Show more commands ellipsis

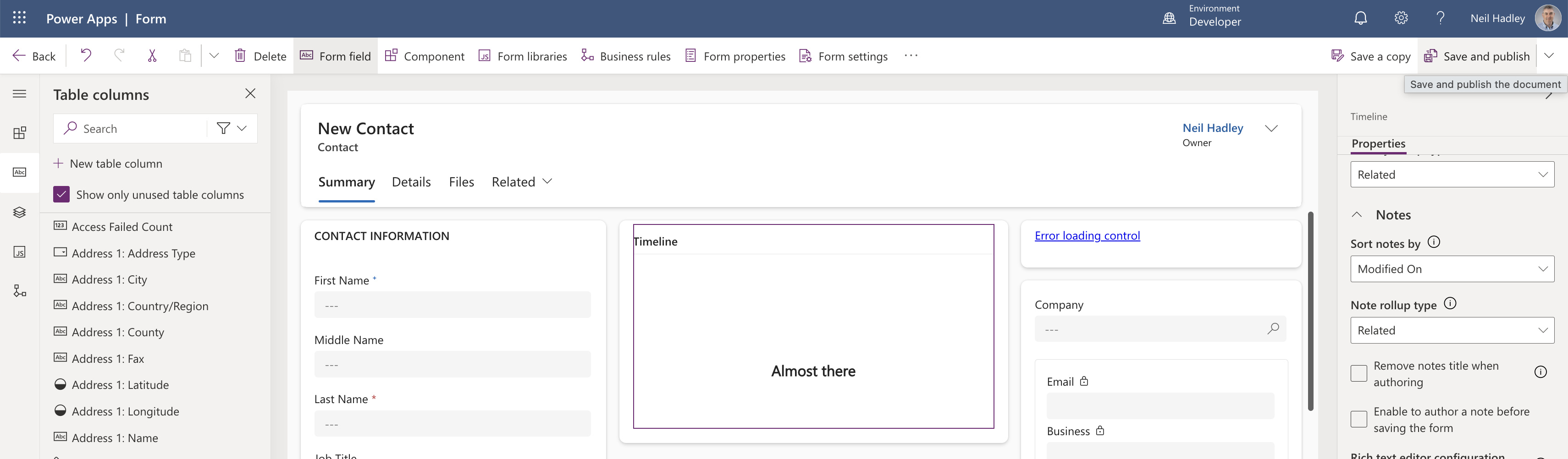[x=911, y=56]
